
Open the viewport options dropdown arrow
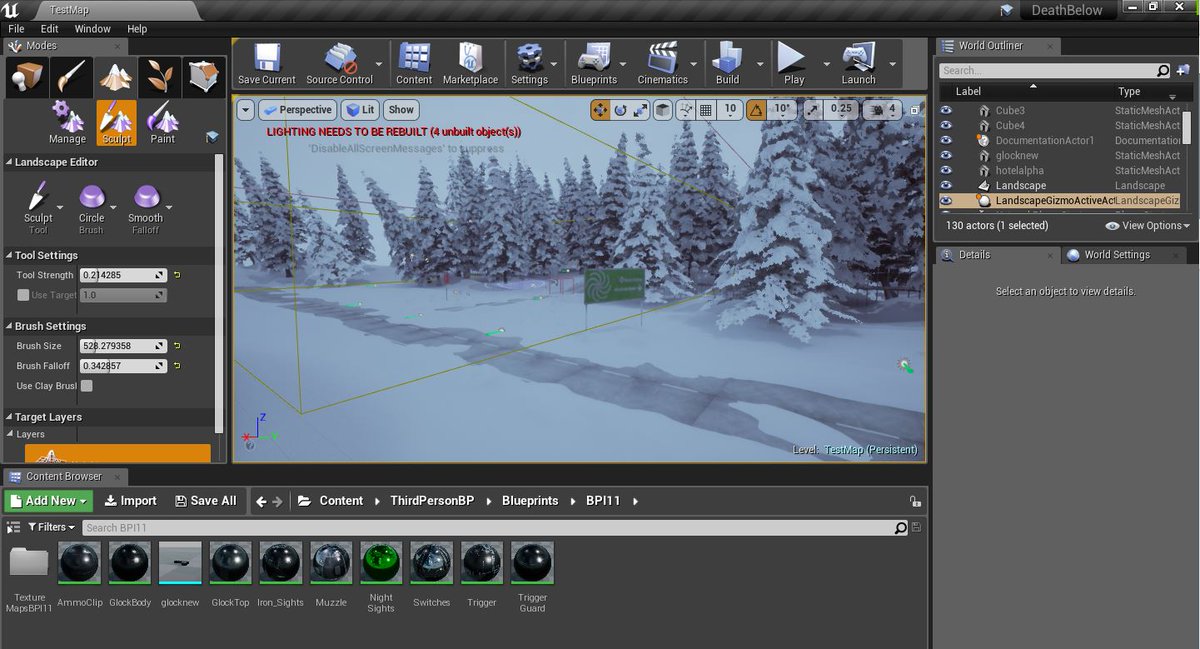(x=246, y=110)
